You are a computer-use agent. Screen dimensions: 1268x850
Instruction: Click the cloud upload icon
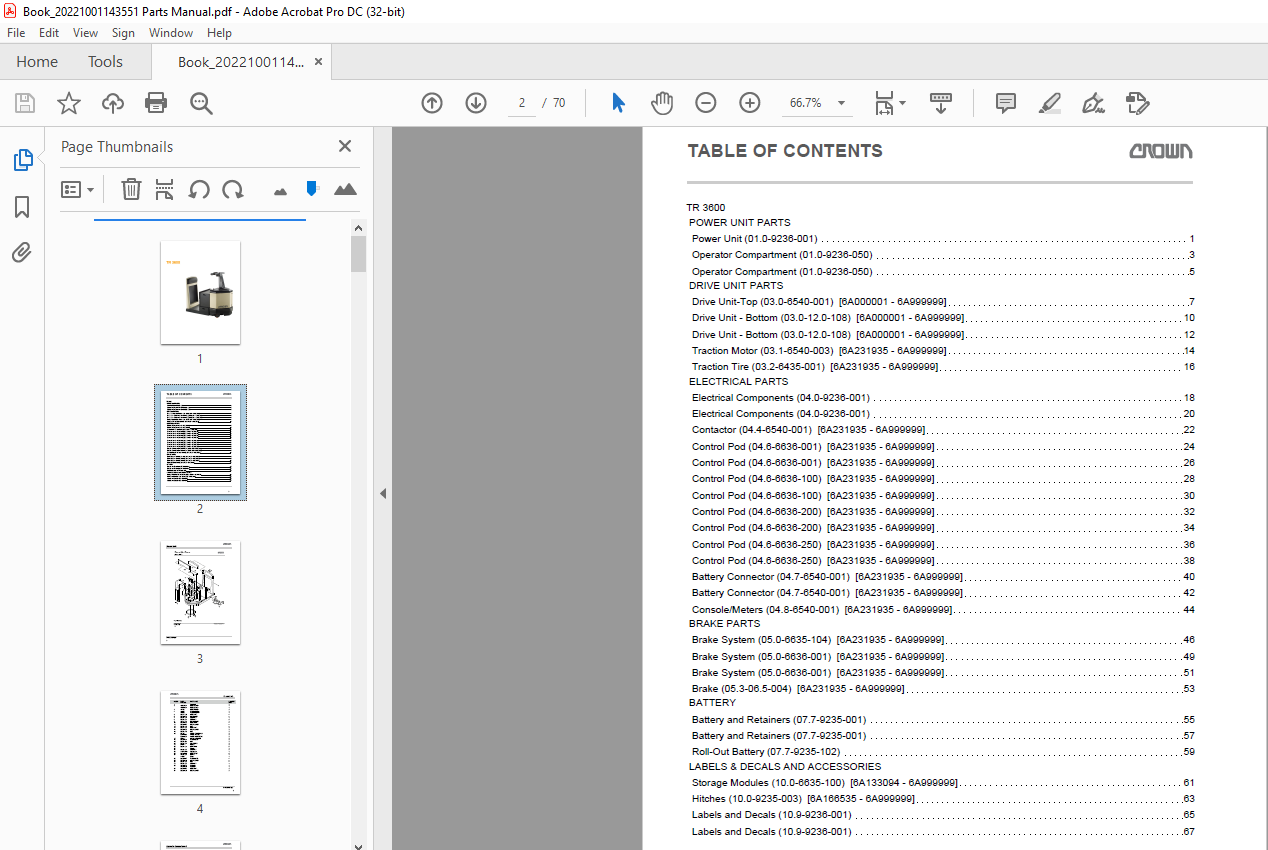(113, 103)
